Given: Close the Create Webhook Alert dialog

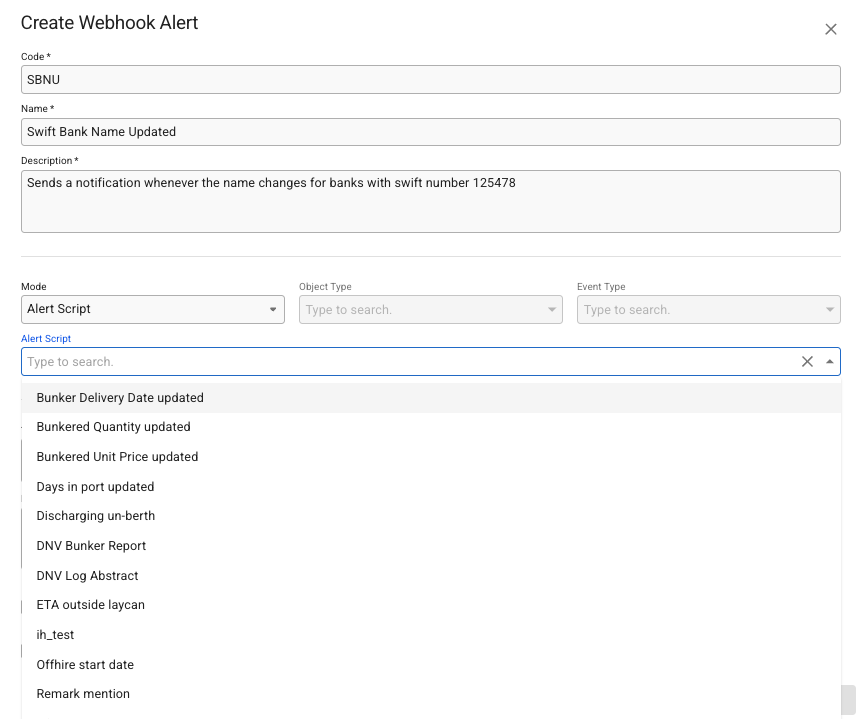Looking at the screenshot, I should pyautogui.click(x=830, y=29).
